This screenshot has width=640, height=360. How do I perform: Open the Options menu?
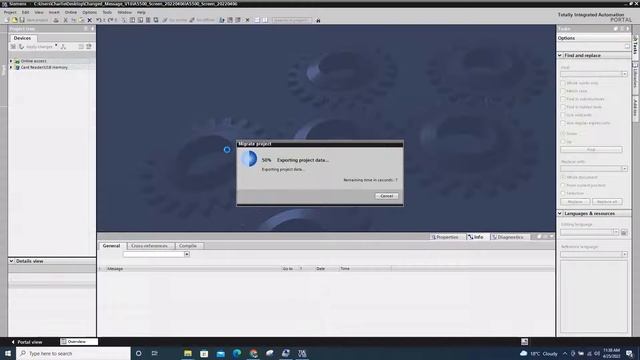tap(90, 12)
